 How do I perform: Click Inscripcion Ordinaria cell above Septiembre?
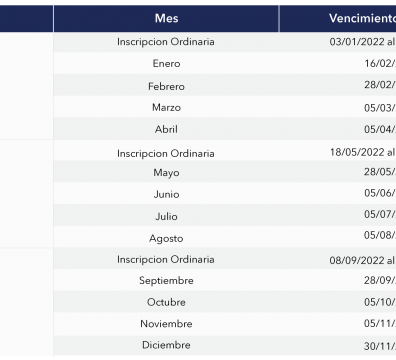(166, 259)
